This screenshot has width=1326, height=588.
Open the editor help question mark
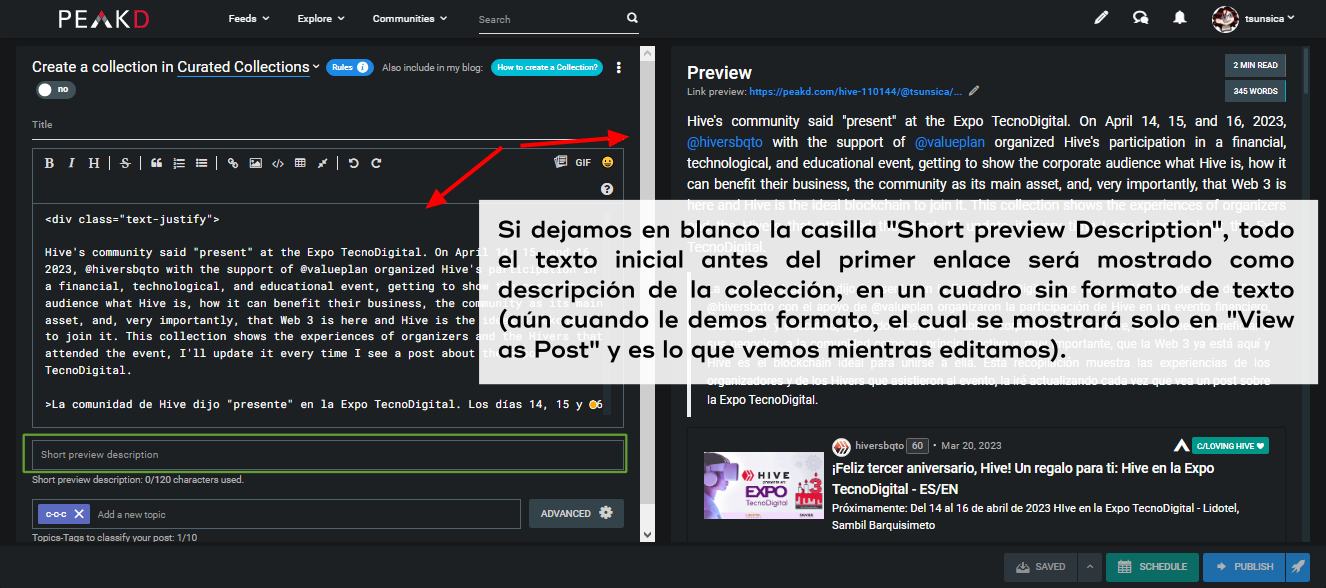(607, 189)
